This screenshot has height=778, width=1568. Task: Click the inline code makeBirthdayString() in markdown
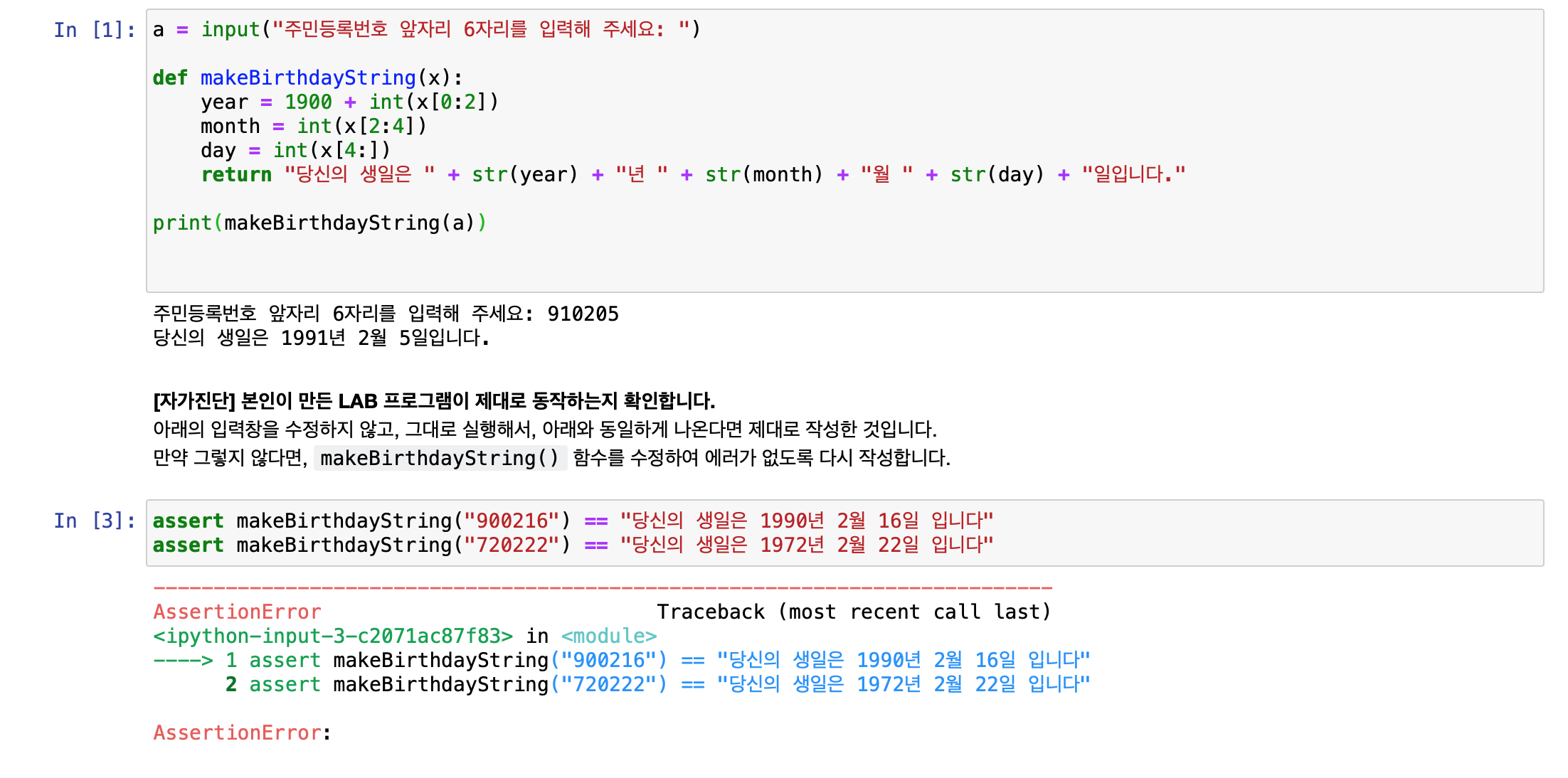[440, 458]
